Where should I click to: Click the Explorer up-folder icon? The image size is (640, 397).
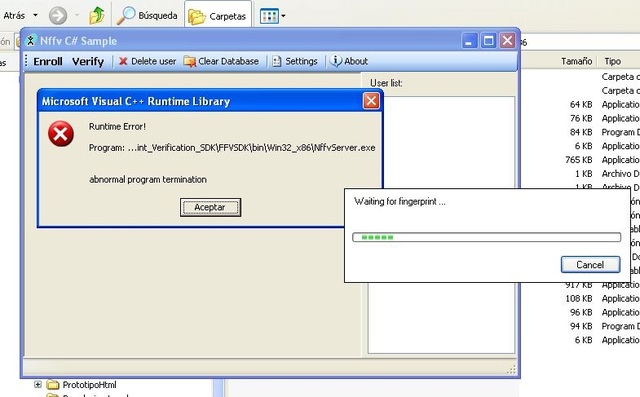click(x=97, y=16)
